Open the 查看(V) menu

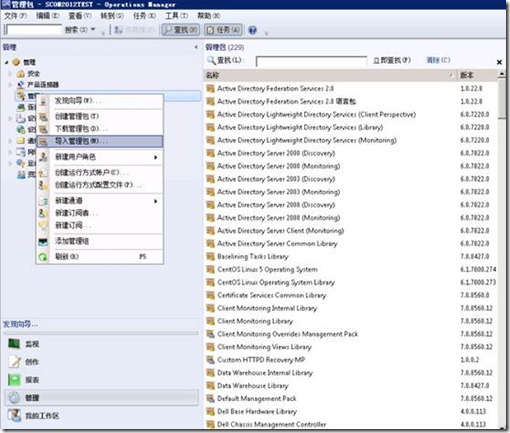click(80, 16)
